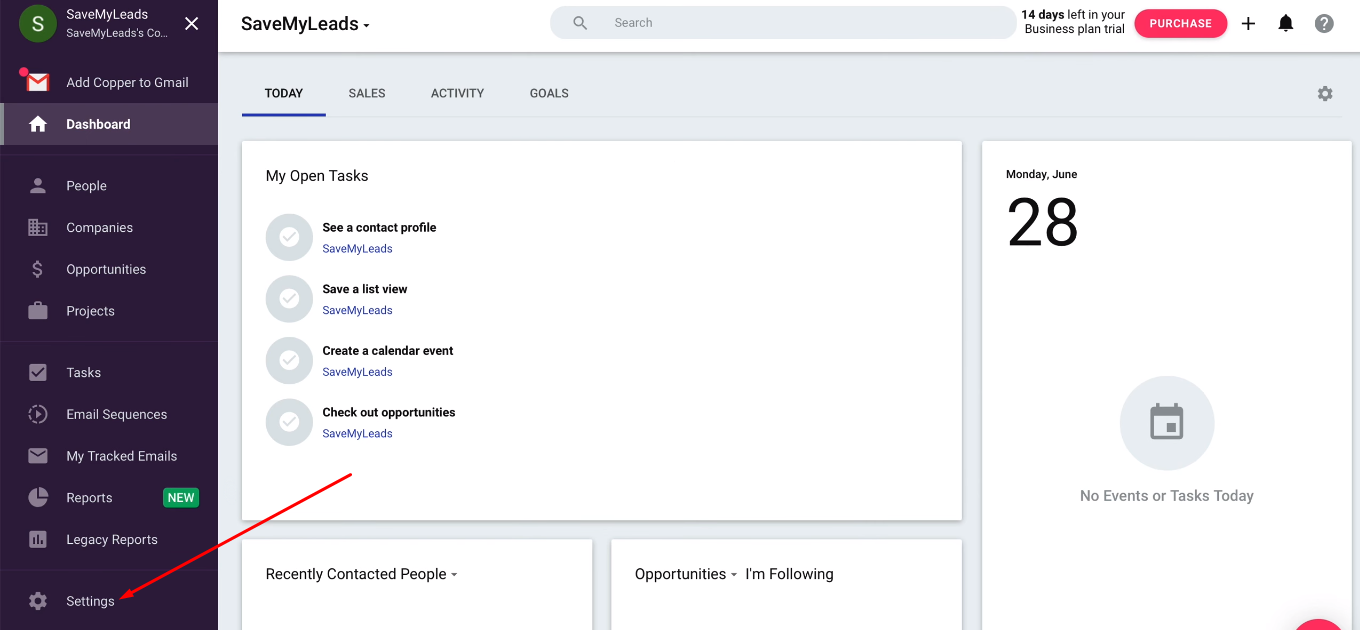The width and height of the screenshot is (1360, 630).
Task: Open Email Sequences in sidebar
Action: [116, 414]
